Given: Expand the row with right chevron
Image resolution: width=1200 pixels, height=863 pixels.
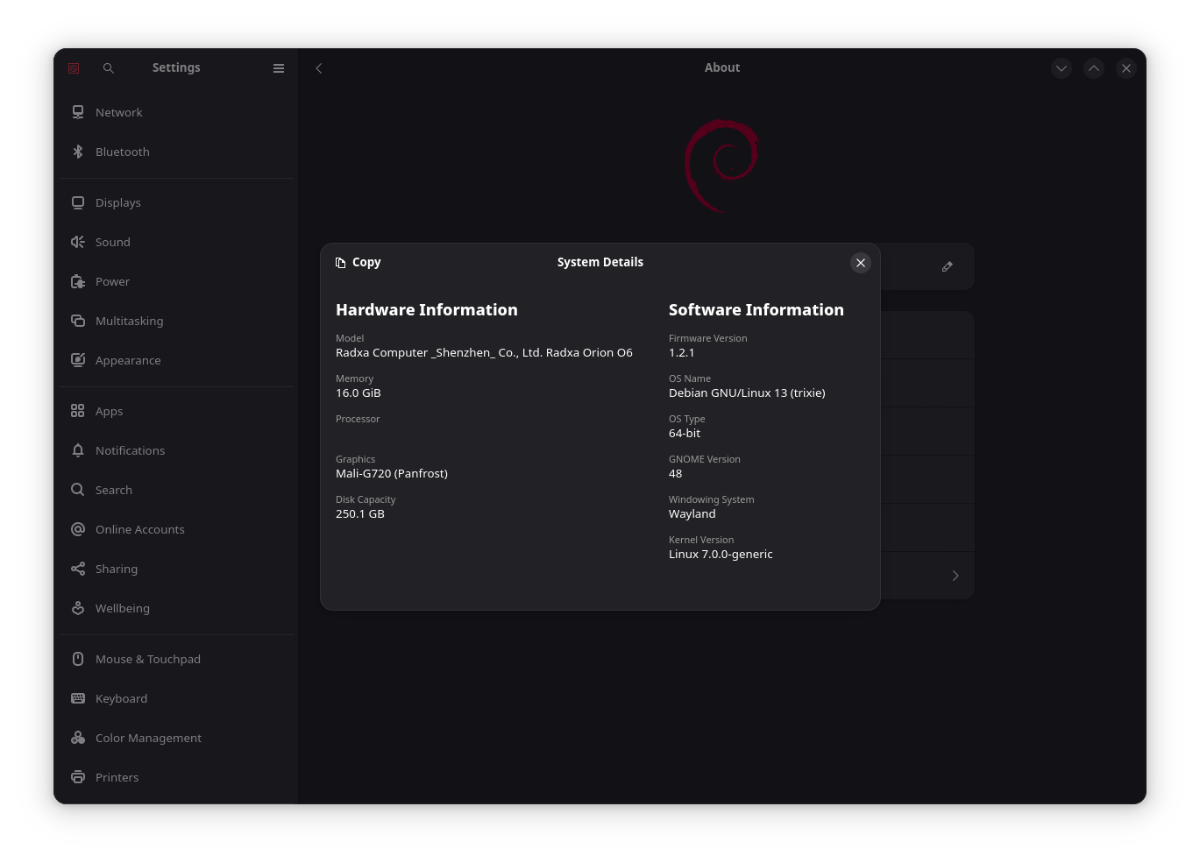Looking at the screenshot, I should point(955,575).
